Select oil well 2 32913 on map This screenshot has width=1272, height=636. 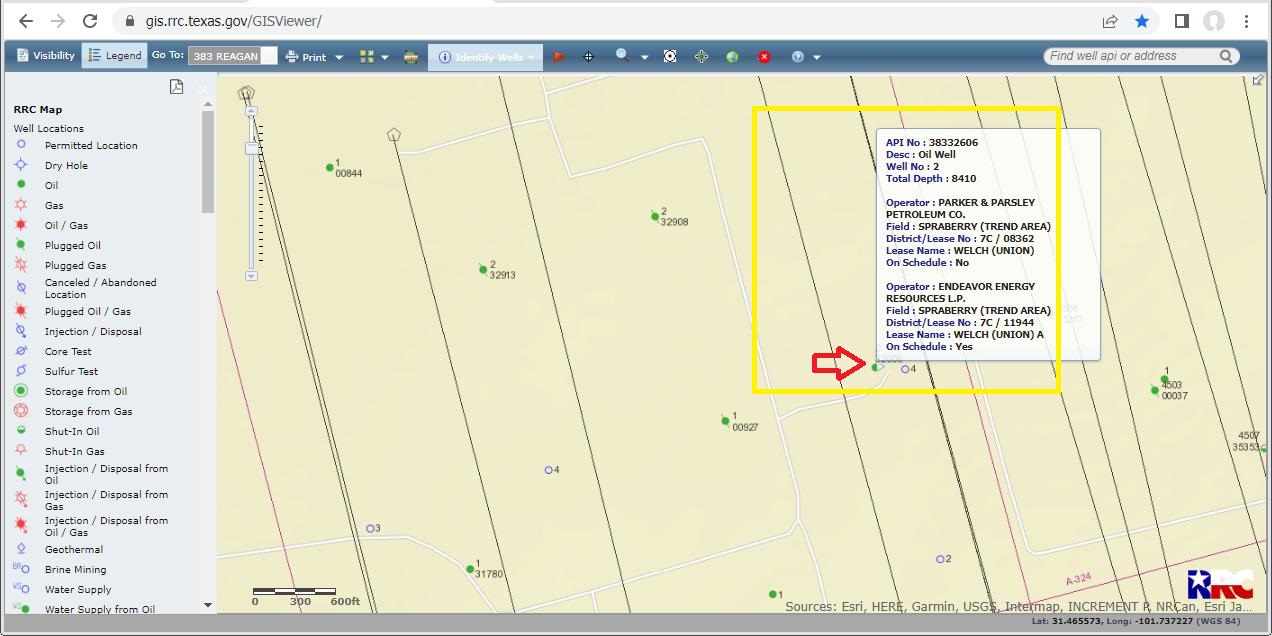(x=483, y=269)
